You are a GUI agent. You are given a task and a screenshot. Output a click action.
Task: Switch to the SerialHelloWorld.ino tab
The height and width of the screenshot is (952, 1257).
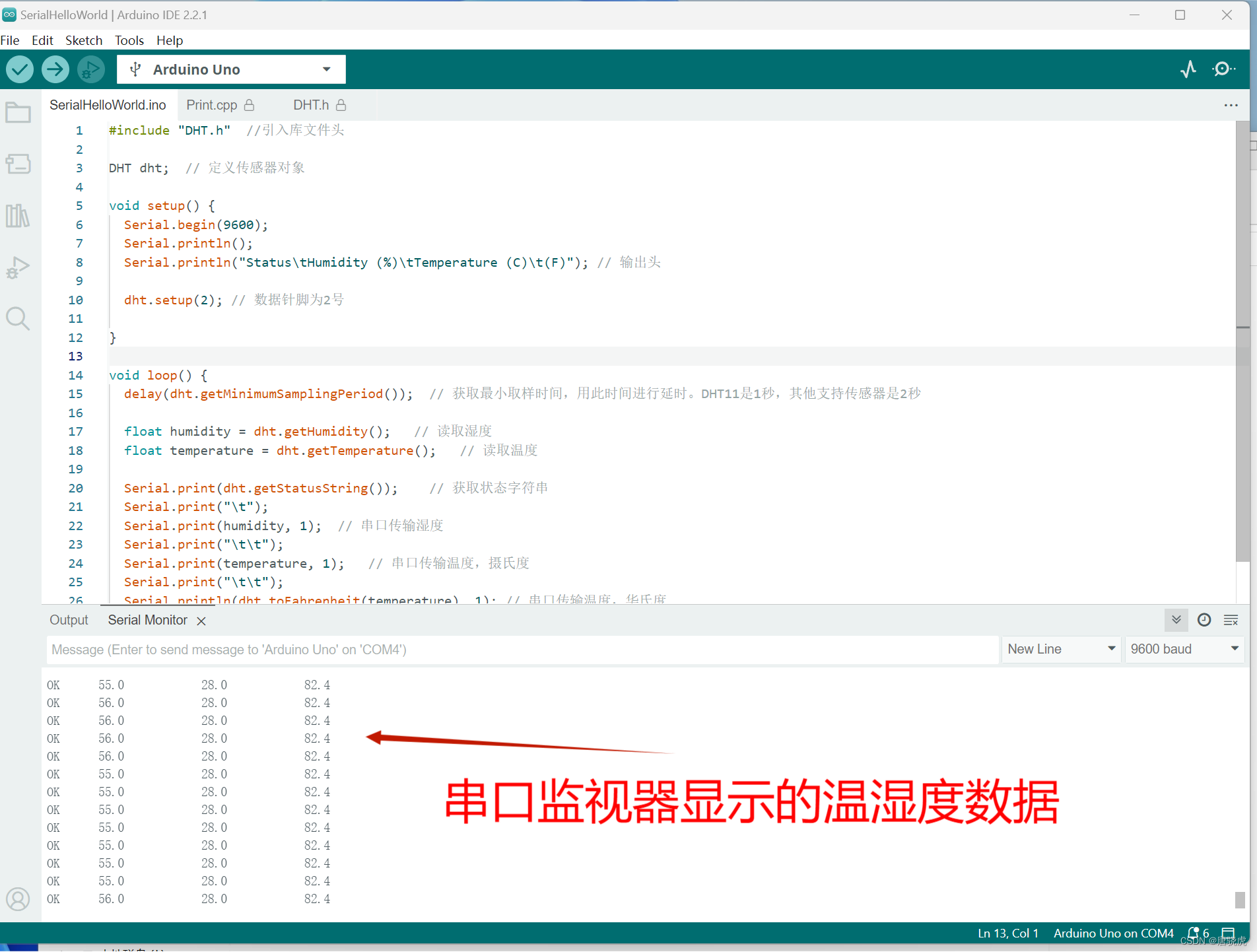tap(108, 105)
